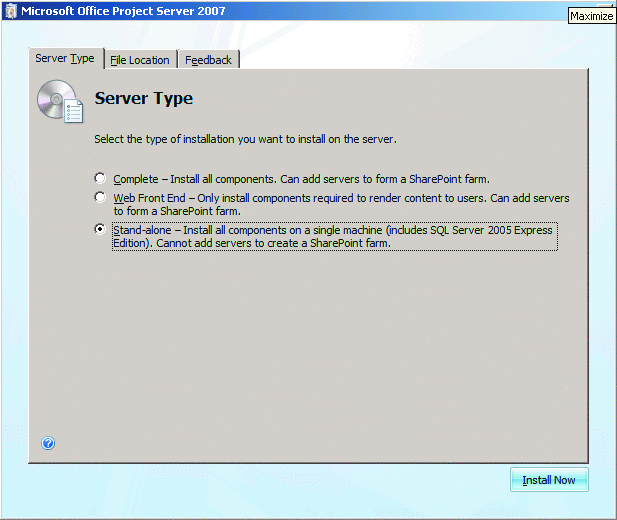Viewport: 617px width, 520px height.
Task: Click the Stand-alone option description text
Action: [x=334, y=236]
